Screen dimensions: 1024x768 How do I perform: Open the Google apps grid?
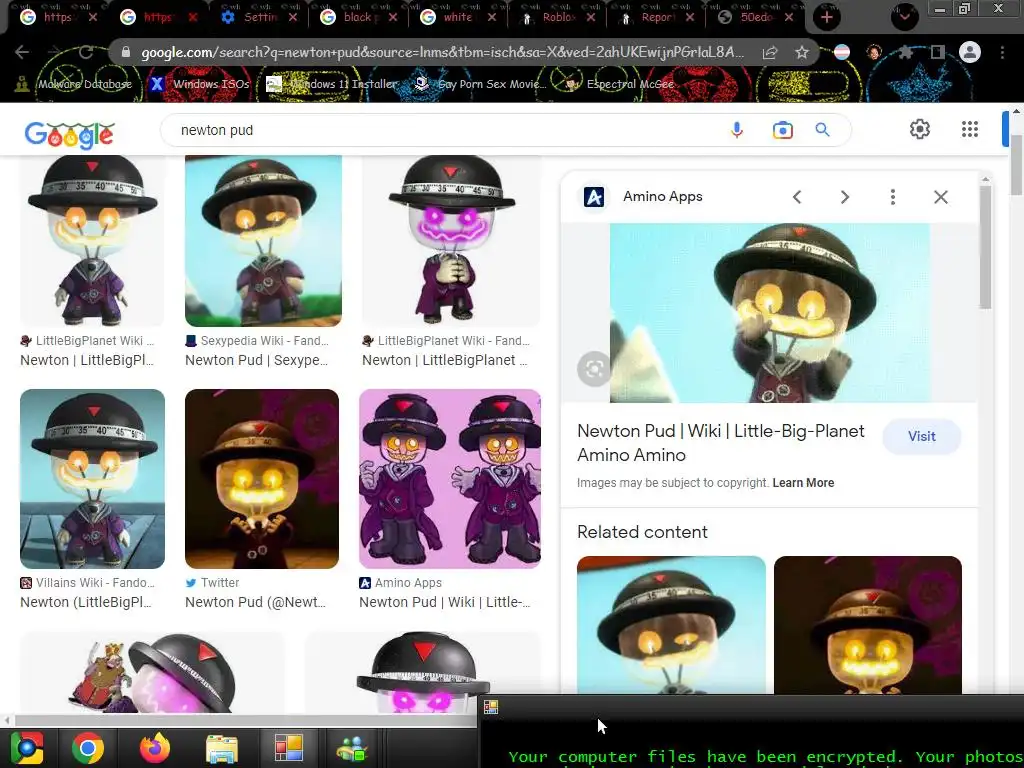coord(970,129)
